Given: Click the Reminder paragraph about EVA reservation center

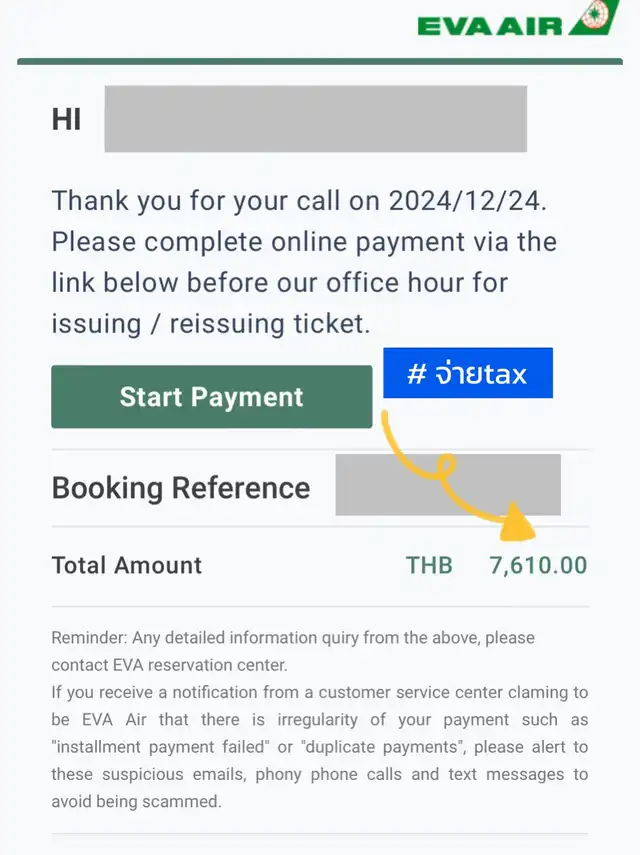Looking at the screenshot, I should 293,650.
